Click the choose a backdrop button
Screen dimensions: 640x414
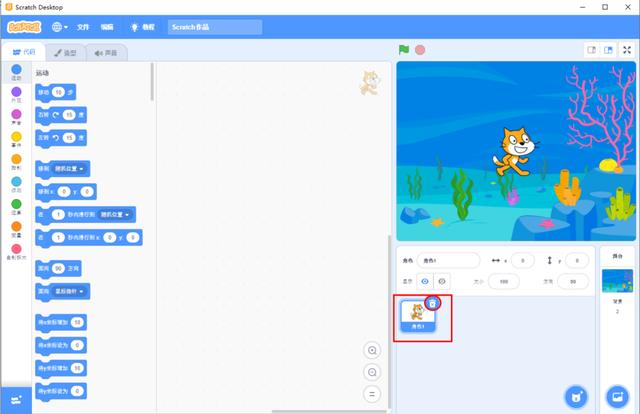(617, 396)
